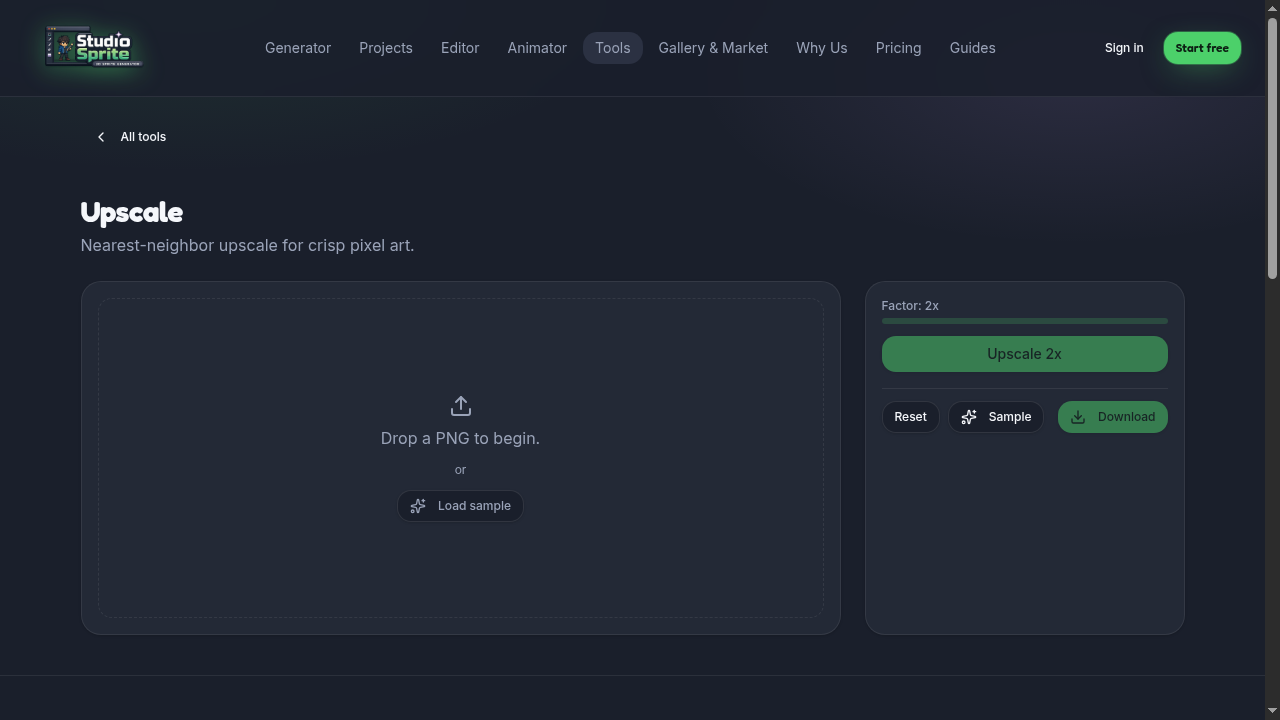Open the Pricing page

898,48
